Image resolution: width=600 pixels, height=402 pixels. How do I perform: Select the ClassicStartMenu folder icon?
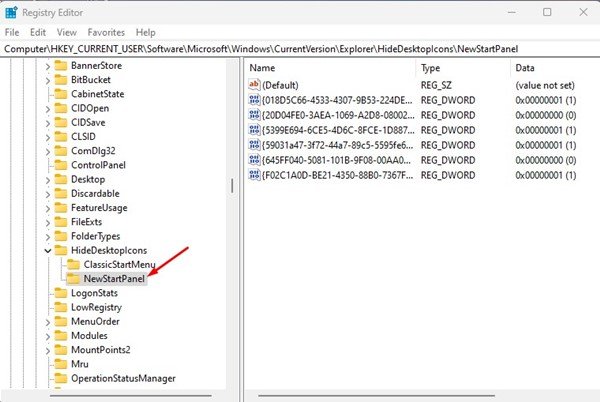tap(73, 264)
